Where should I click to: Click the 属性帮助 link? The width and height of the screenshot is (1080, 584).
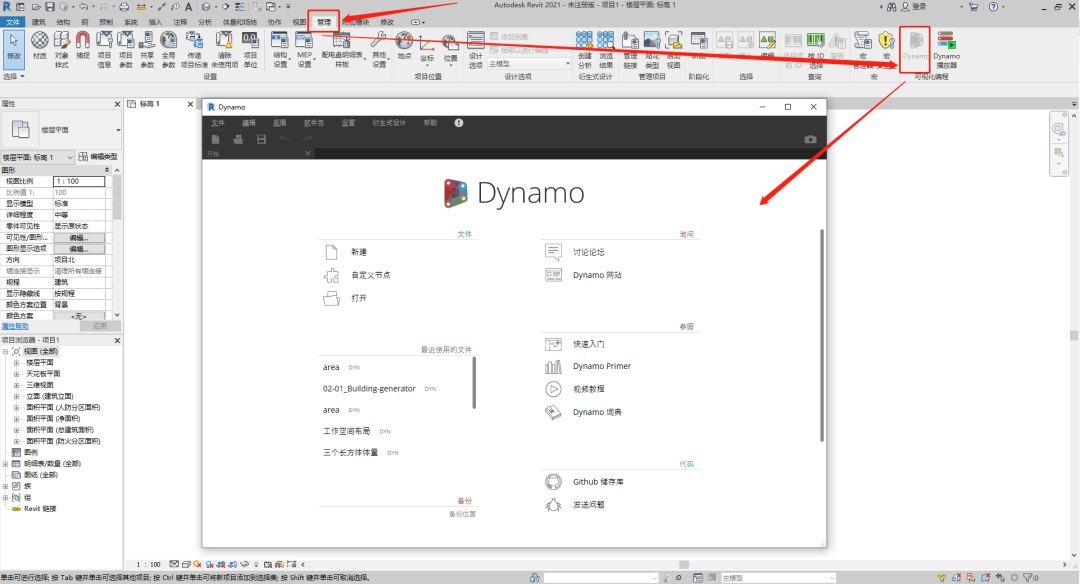pos(15,326)
